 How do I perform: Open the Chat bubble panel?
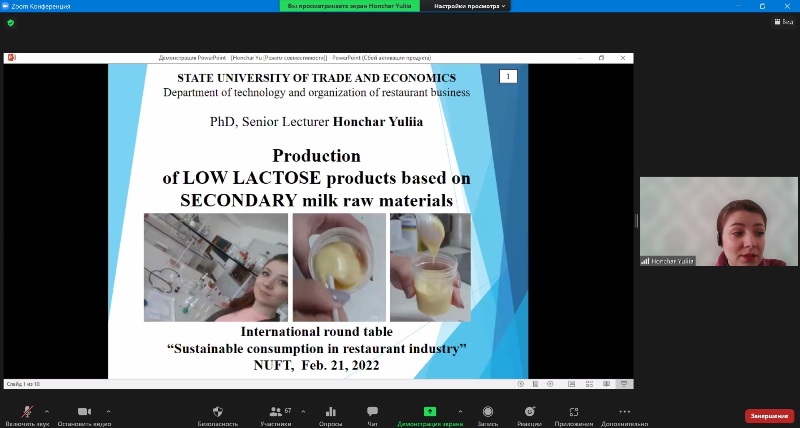[372, 411]
